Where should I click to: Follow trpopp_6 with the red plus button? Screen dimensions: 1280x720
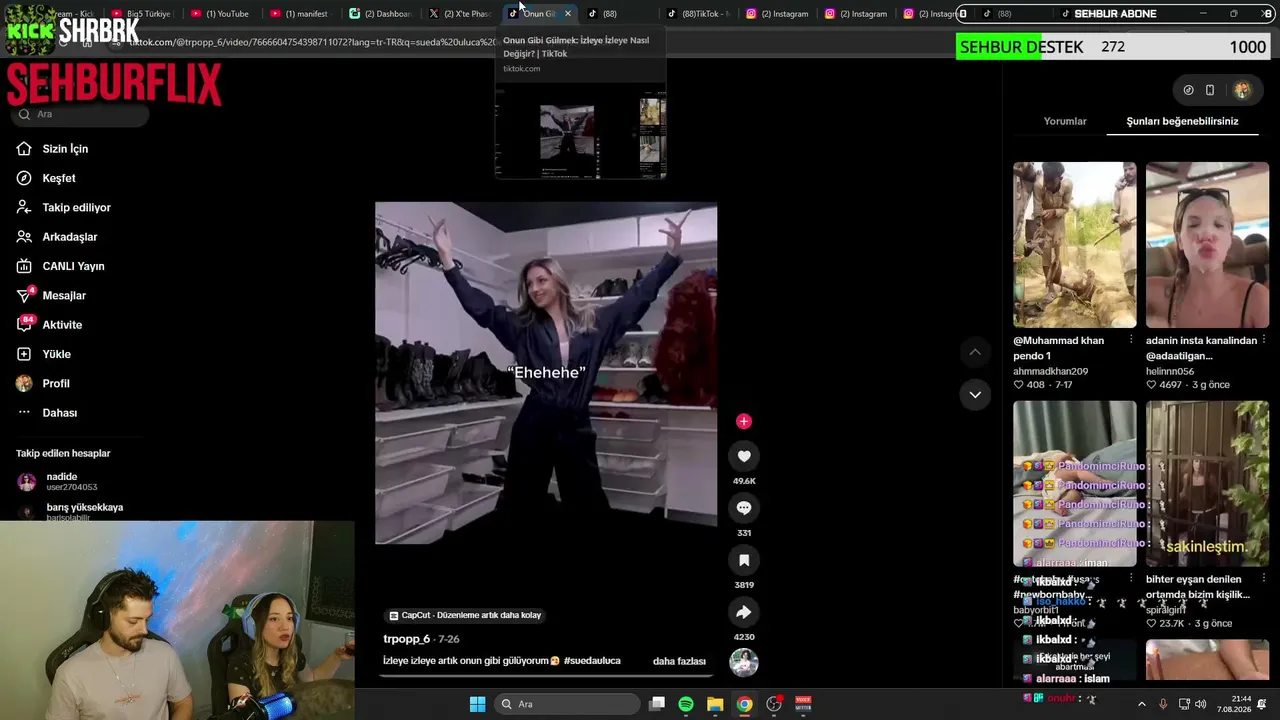[743, 422]
